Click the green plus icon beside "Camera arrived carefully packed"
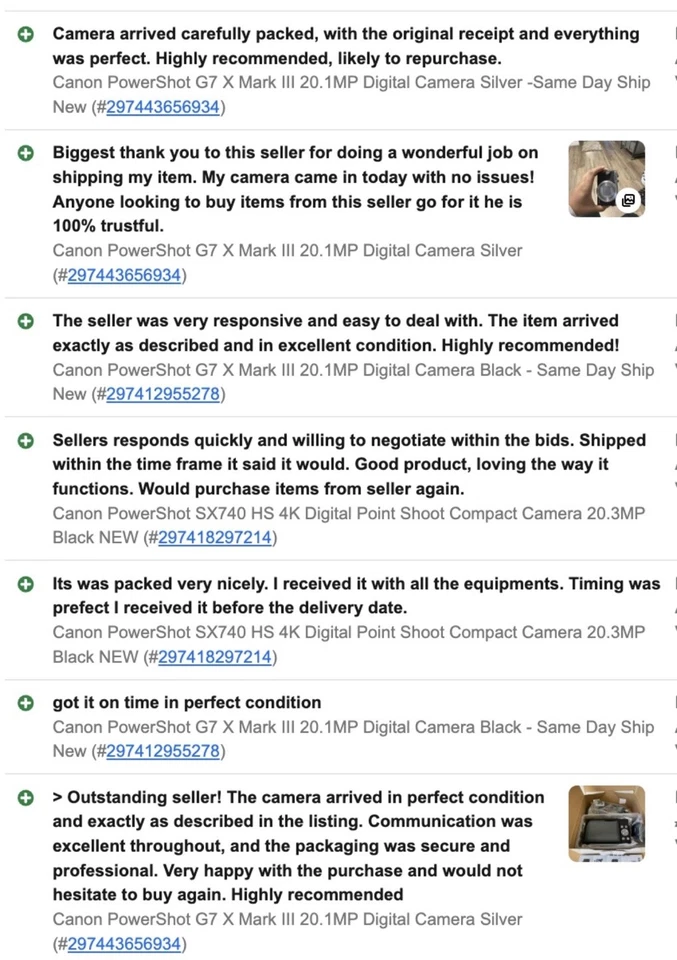The width and height of the screenshot is (677, 960). (27, 34)
